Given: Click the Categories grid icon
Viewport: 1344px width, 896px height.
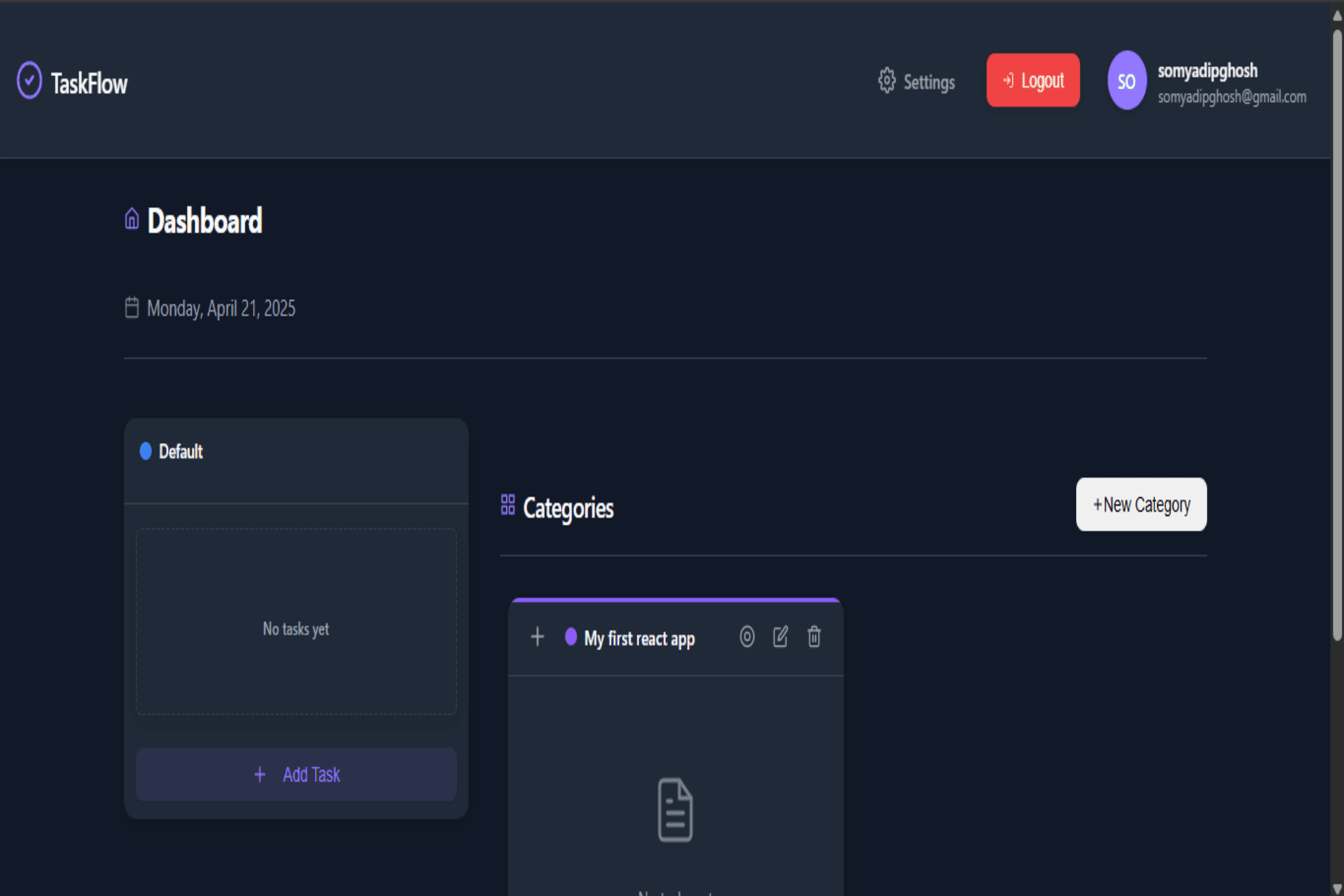Looking at the screenshot, I should tap(508, 504).
